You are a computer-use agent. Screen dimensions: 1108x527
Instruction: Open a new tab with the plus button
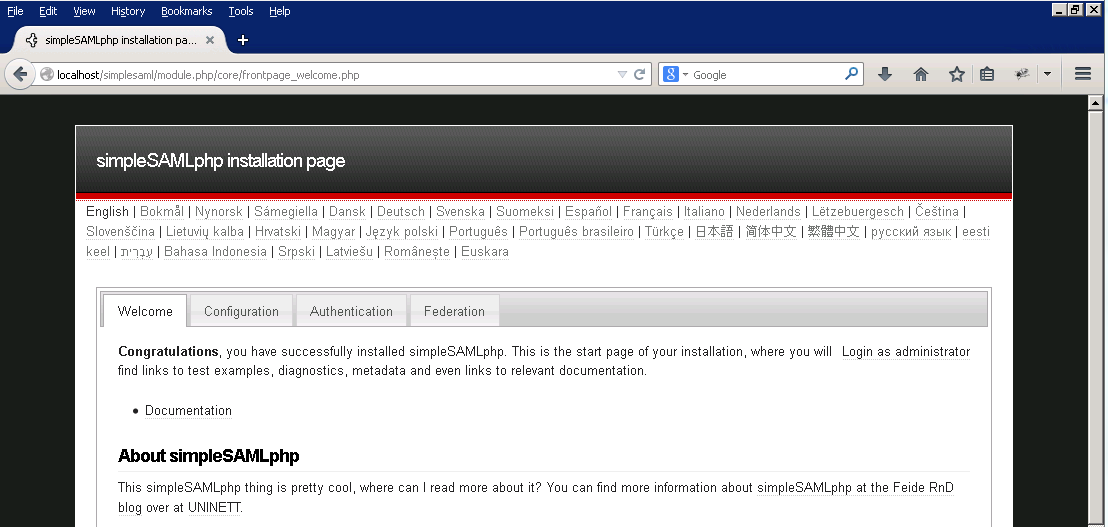242,40
